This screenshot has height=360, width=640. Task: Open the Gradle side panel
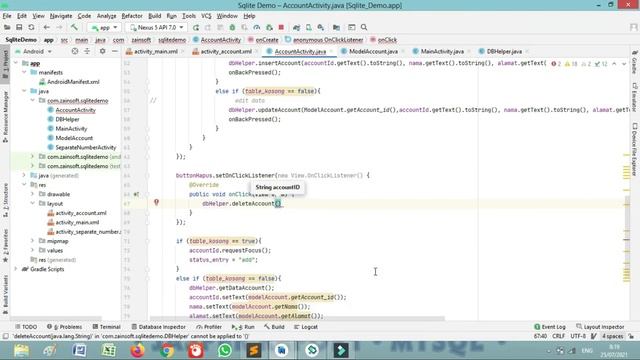pyautogui.click(x=635, y=63)
